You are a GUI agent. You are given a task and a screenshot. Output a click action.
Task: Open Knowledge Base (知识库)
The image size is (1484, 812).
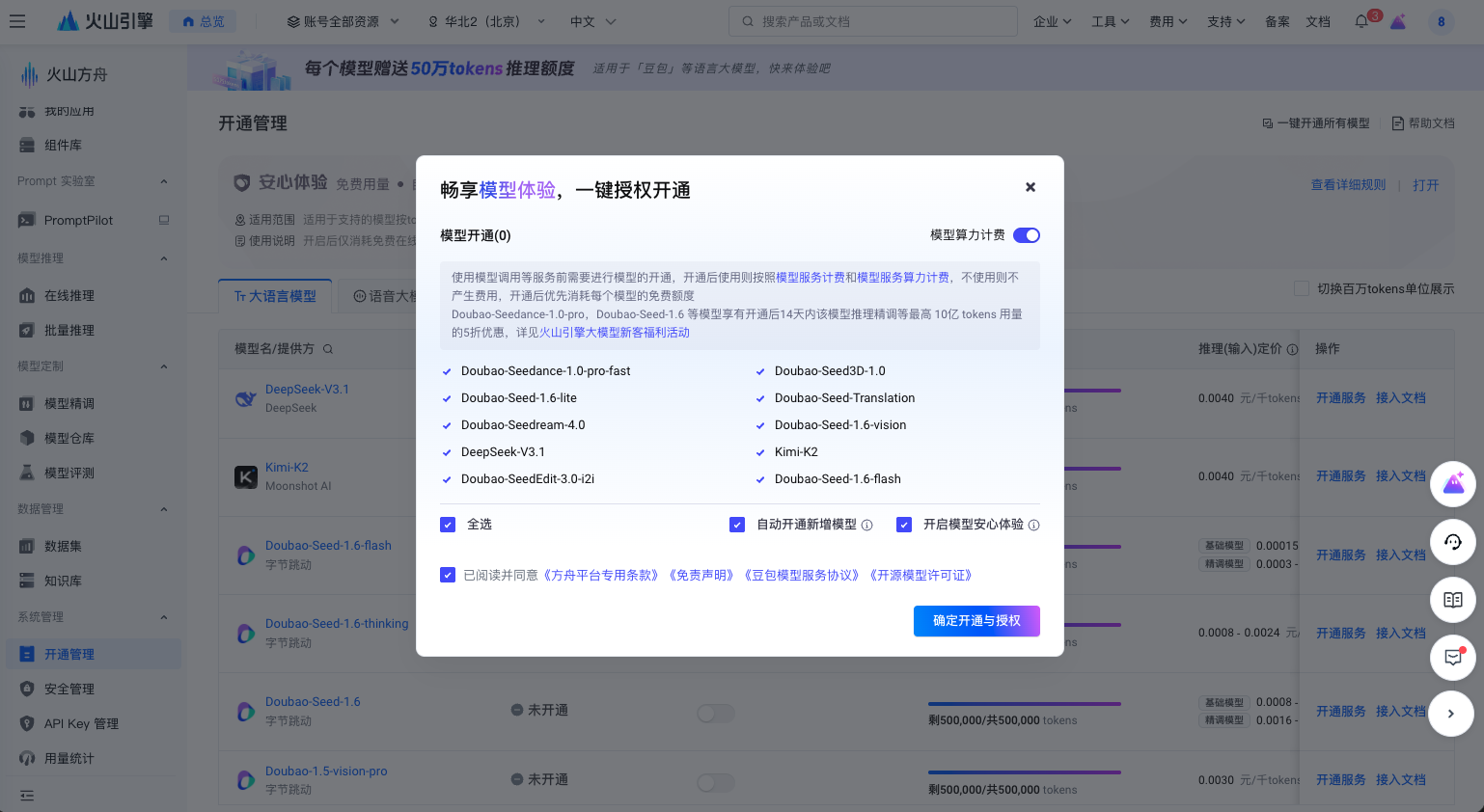[x=63, y=581]
